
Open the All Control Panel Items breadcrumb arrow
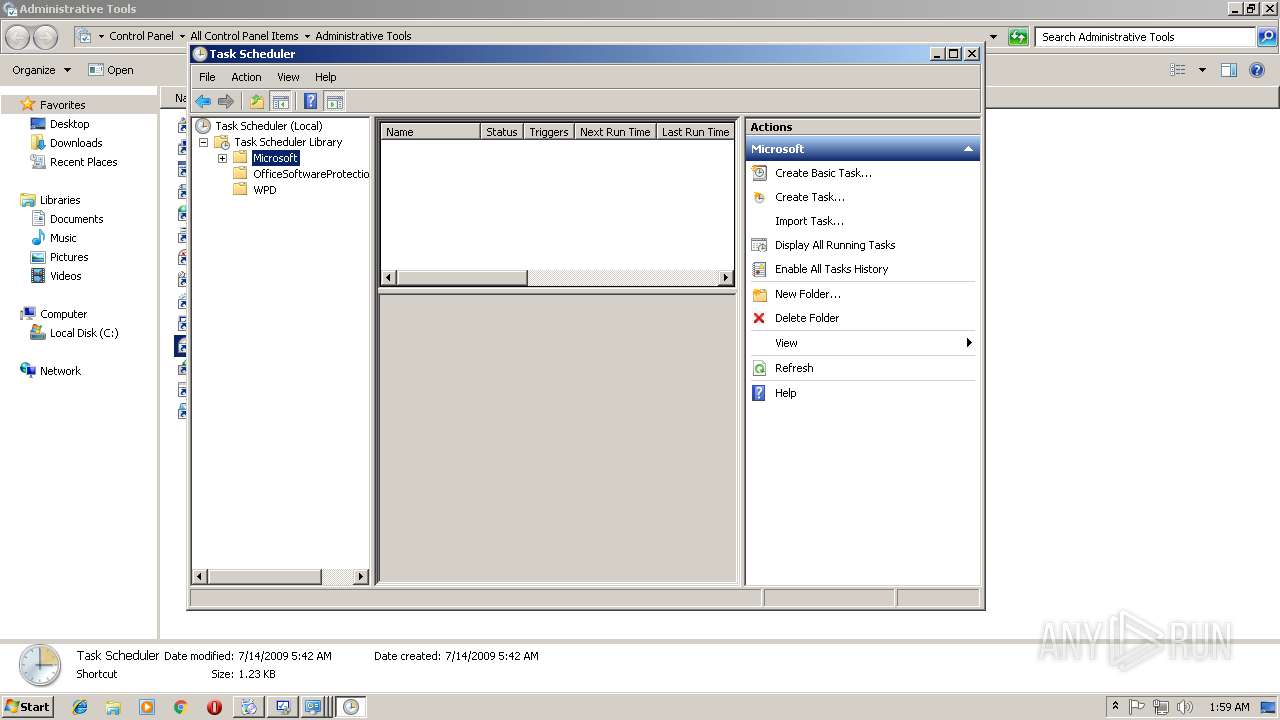tap(307, 36)
